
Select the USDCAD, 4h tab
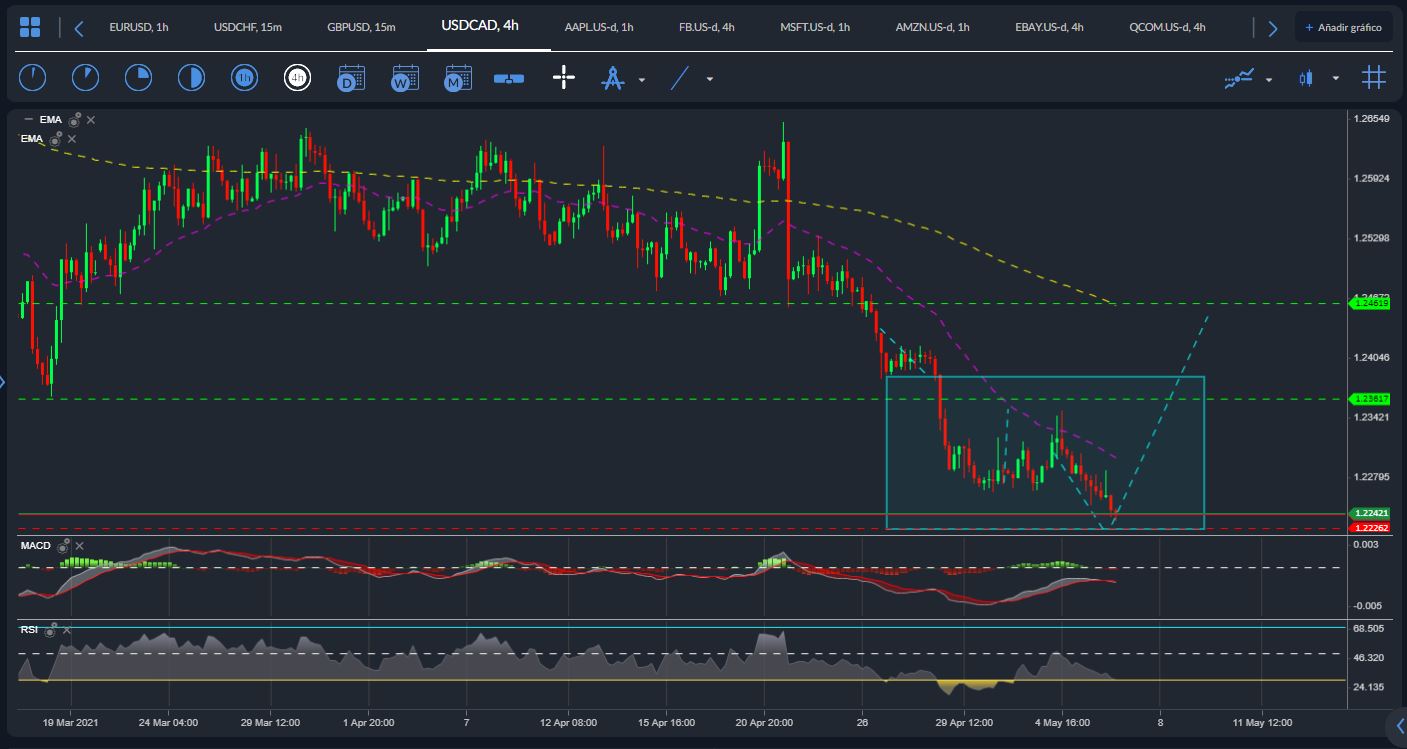480,25
